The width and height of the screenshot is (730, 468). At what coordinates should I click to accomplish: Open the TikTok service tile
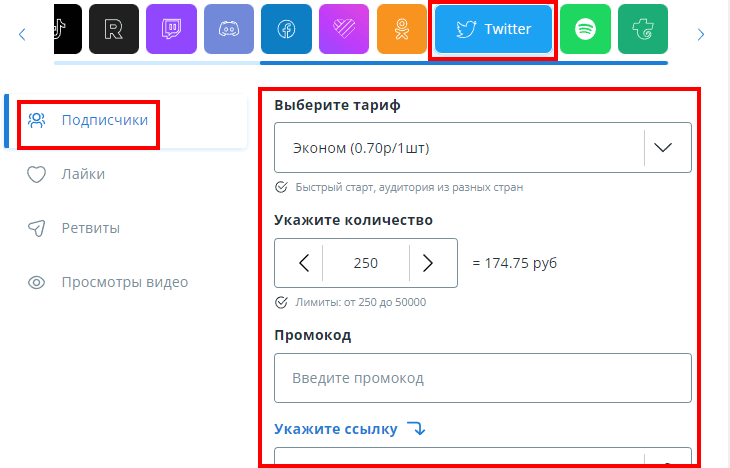68,29
